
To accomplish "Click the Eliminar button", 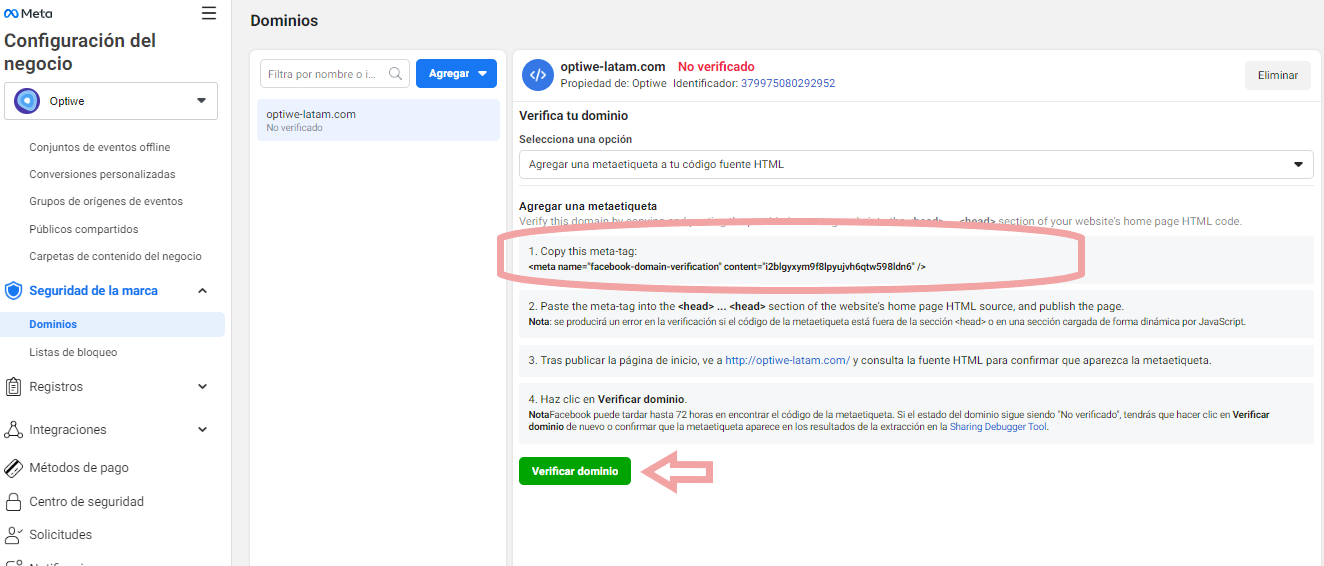I will [x=1277, y=75].
